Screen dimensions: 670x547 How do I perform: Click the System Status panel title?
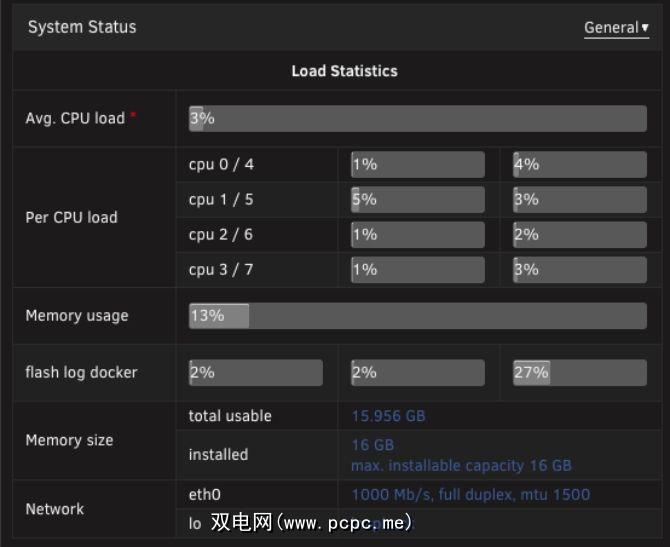click(x=82, y=27)
